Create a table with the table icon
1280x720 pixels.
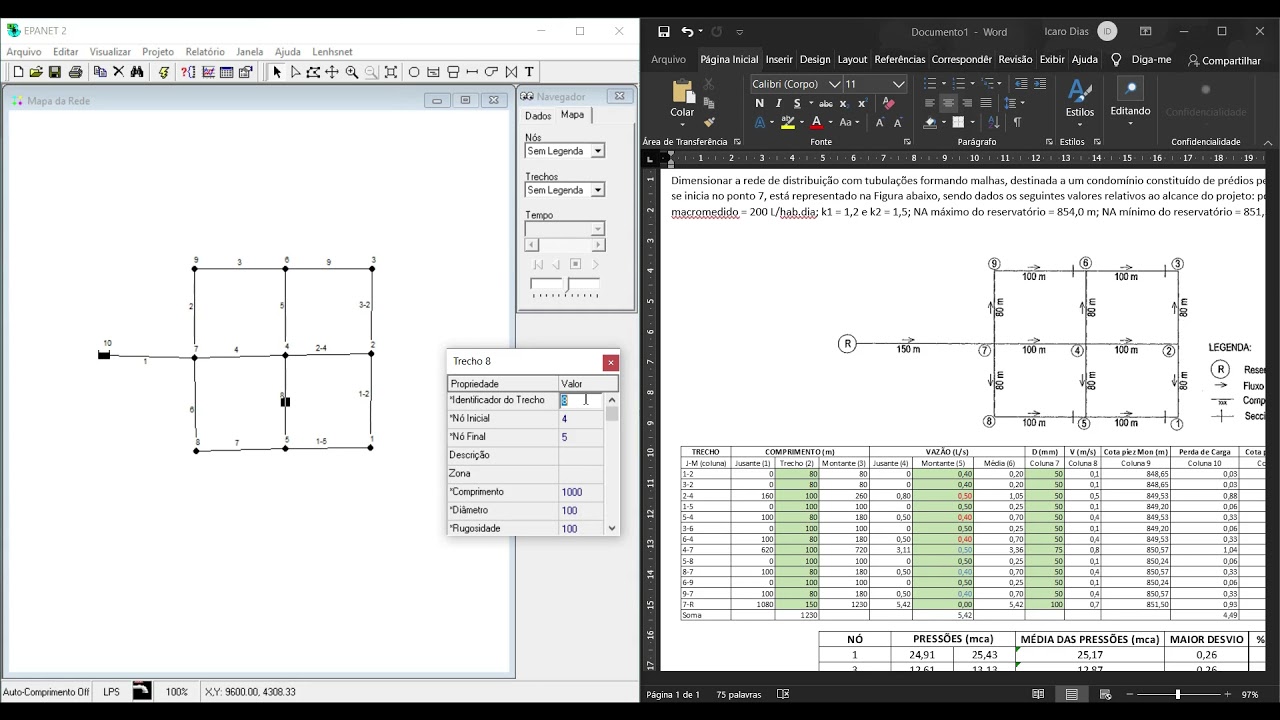tap(226, 72)
